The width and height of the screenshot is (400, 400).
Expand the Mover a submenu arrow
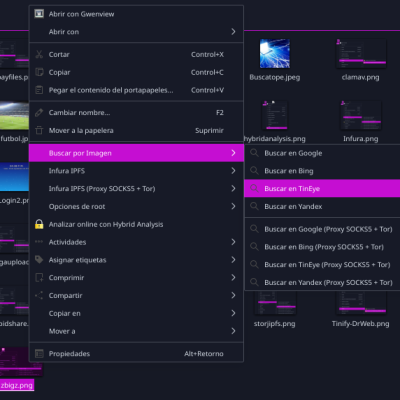coord(233,331)
